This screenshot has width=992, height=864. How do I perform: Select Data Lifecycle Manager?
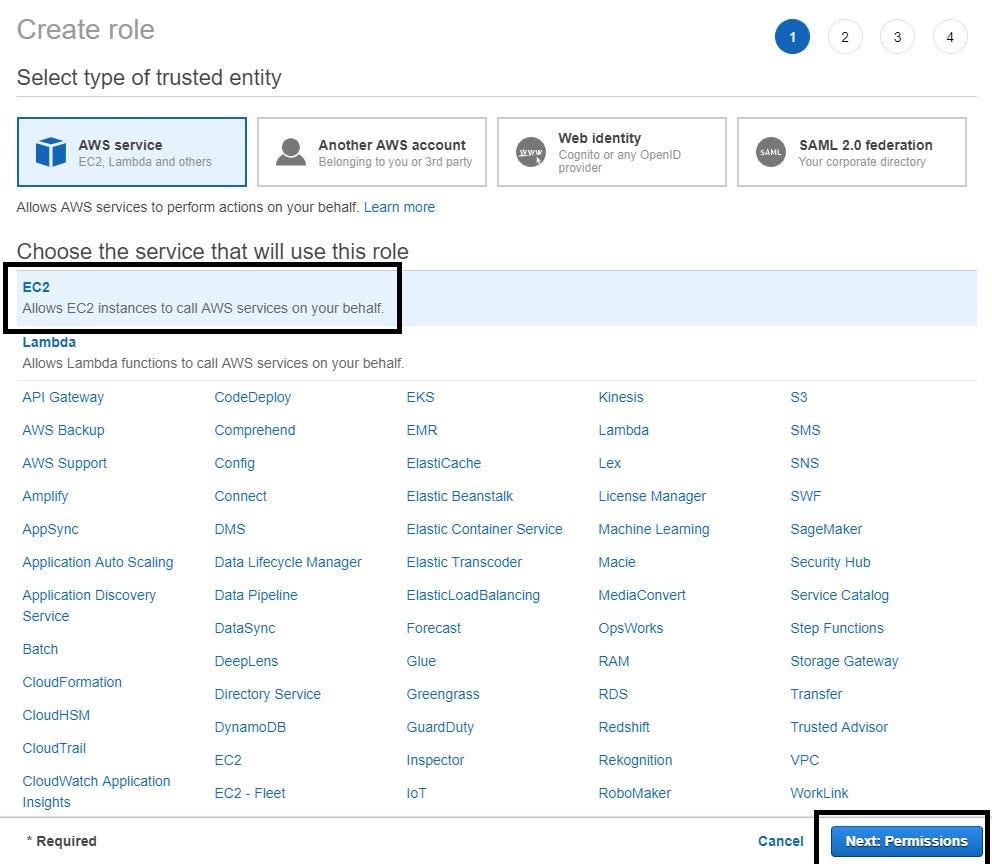point(288,562)
